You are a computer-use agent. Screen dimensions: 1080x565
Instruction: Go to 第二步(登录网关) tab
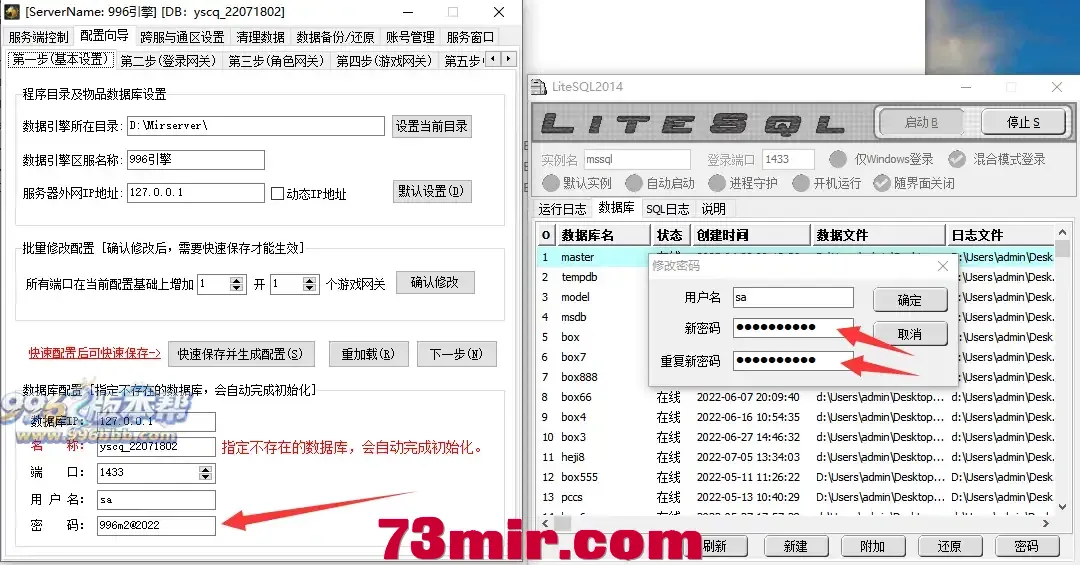(x=169, y=61)
